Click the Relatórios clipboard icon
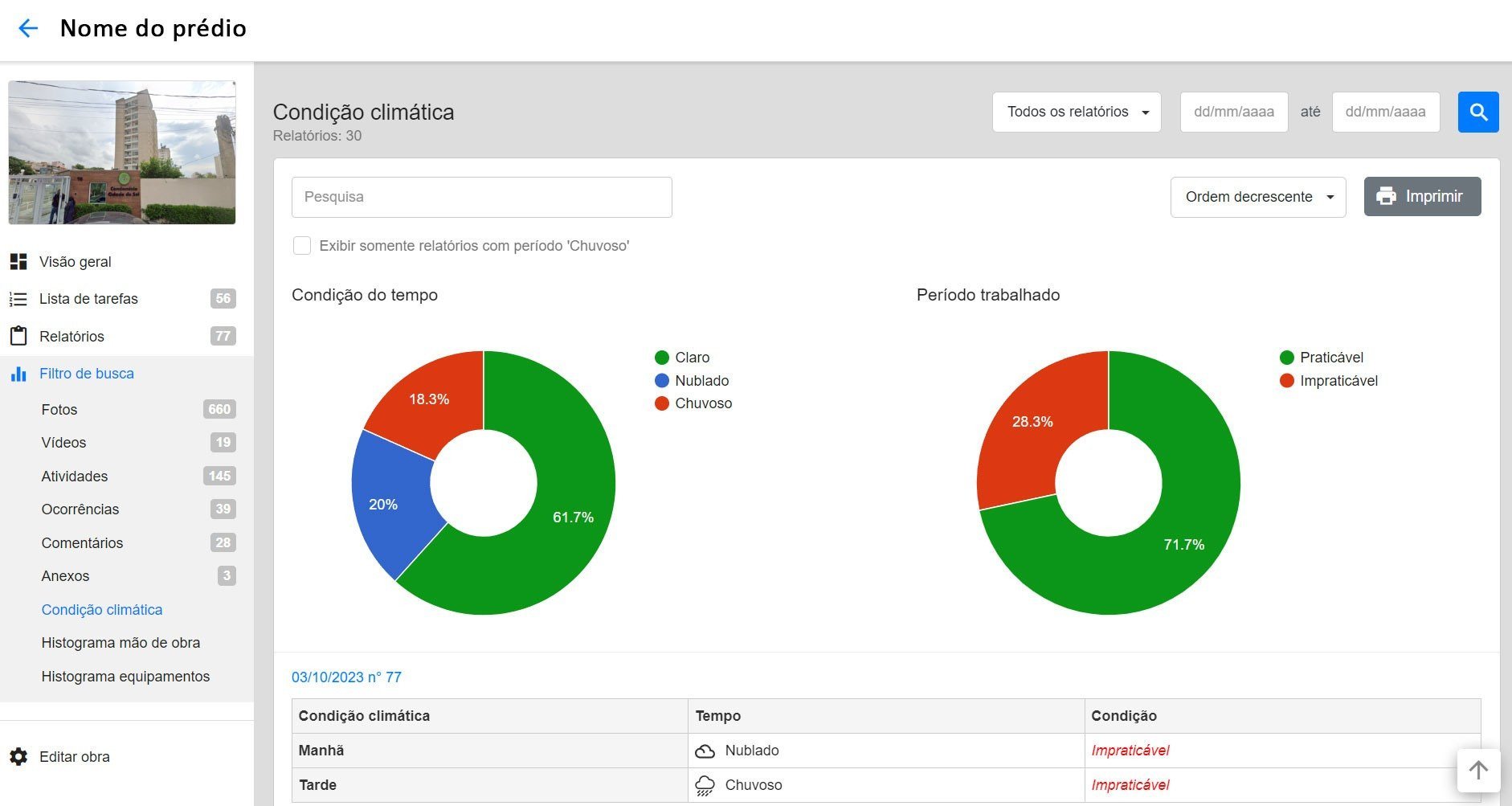 tap(18, 336)
